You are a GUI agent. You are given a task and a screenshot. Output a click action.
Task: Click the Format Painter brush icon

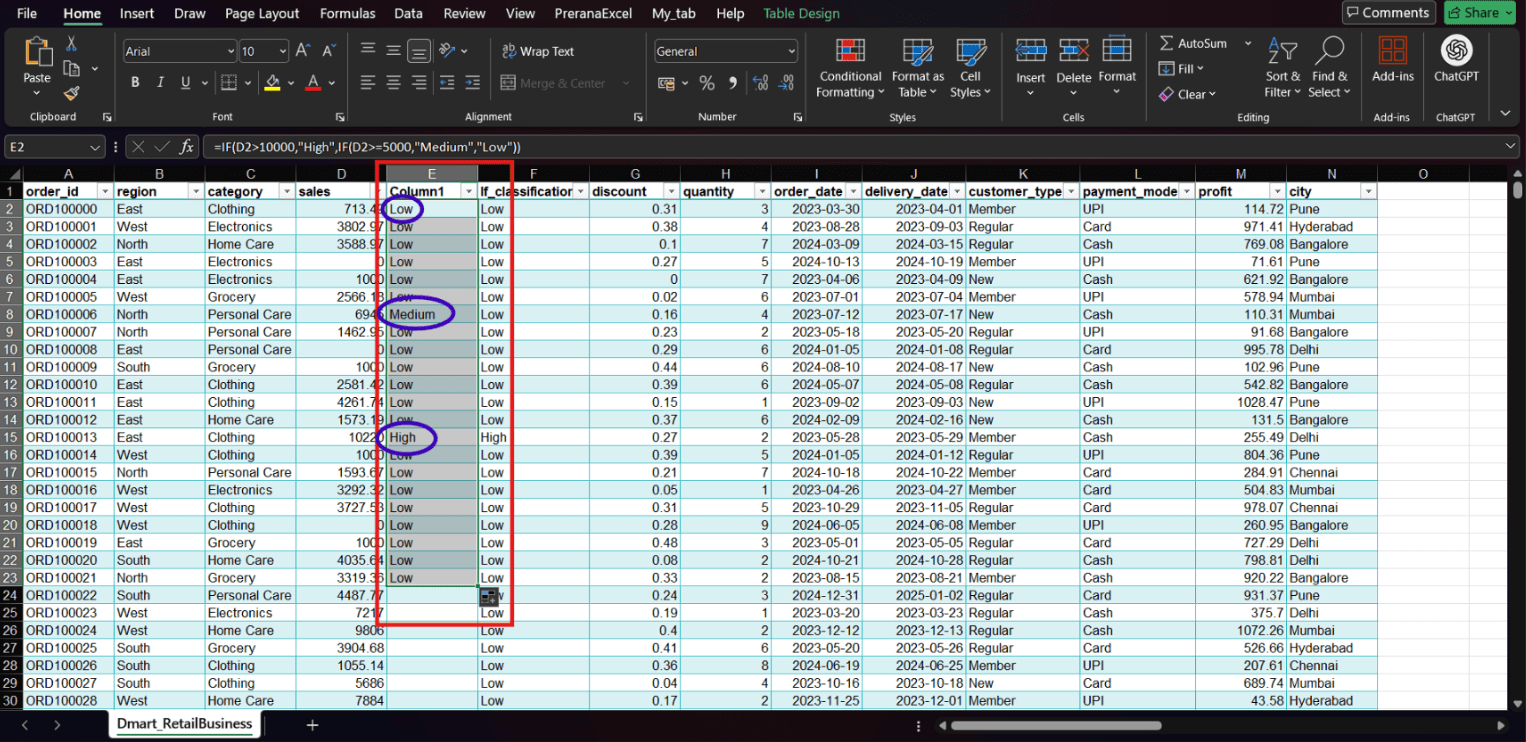(x=71, y=93)
